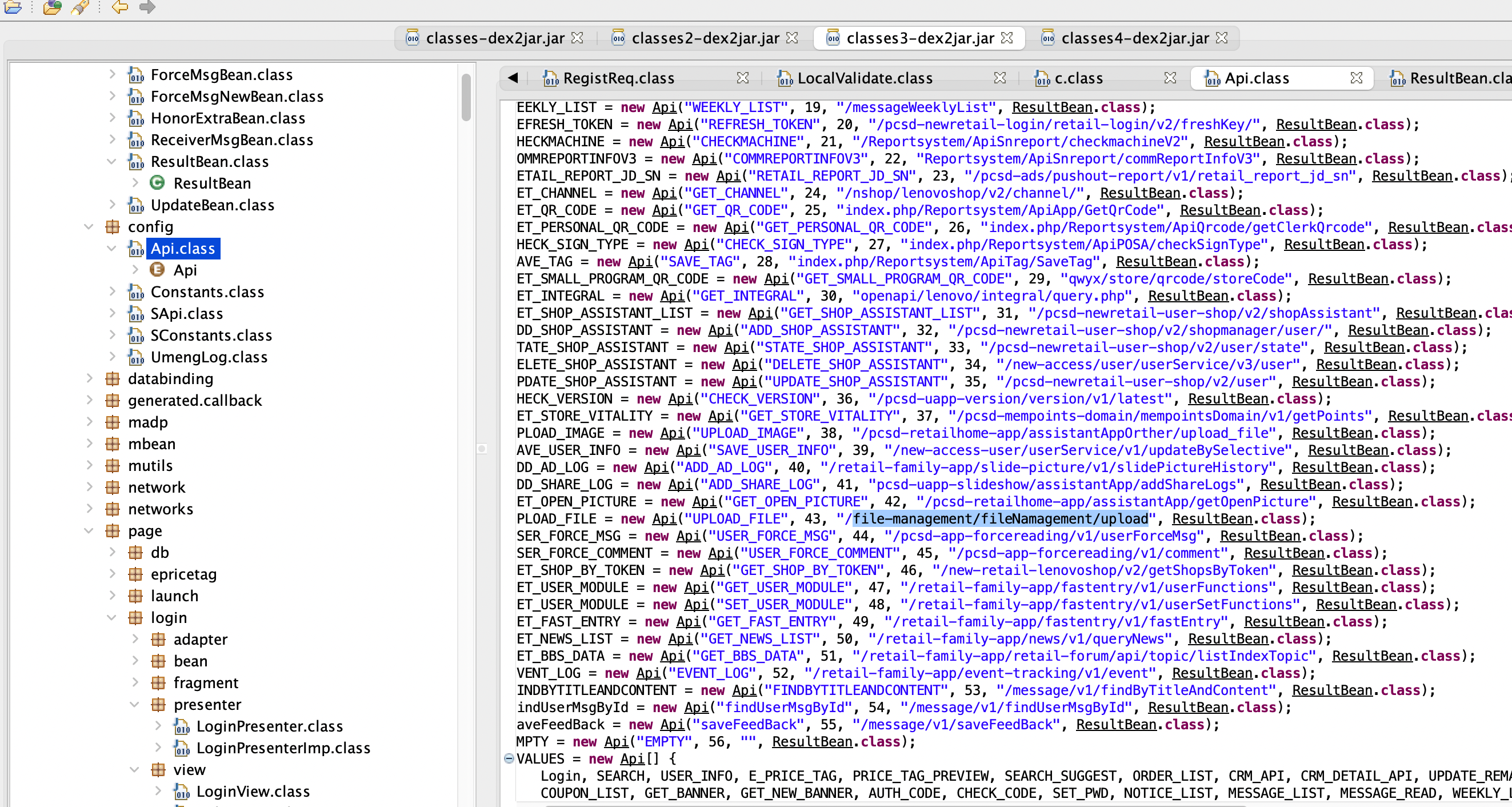Image resolution: width=1512 pixels, height=807 pixels.
Task: Click the Forward arrow icon
Action: (x=147, y=7)
